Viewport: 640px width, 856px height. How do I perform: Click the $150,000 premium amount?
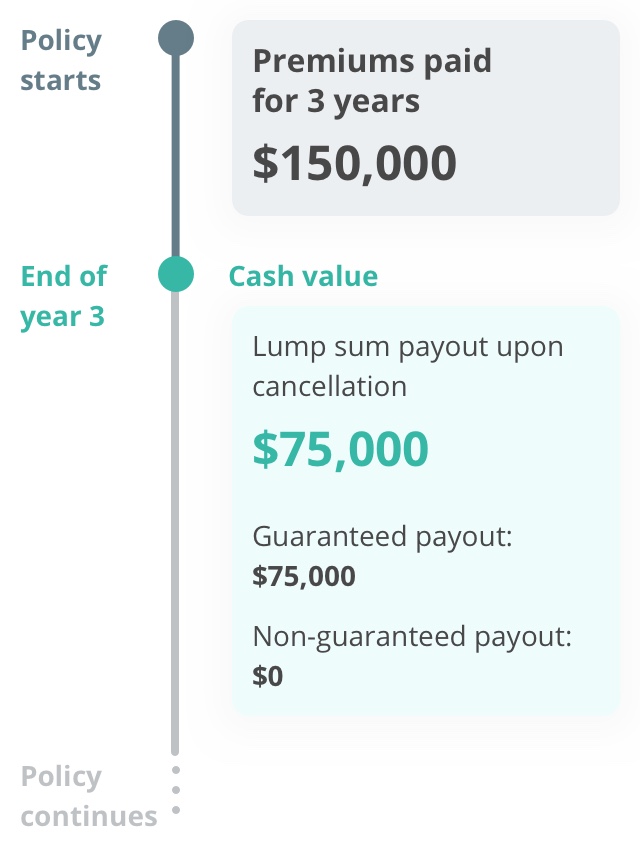354,163
